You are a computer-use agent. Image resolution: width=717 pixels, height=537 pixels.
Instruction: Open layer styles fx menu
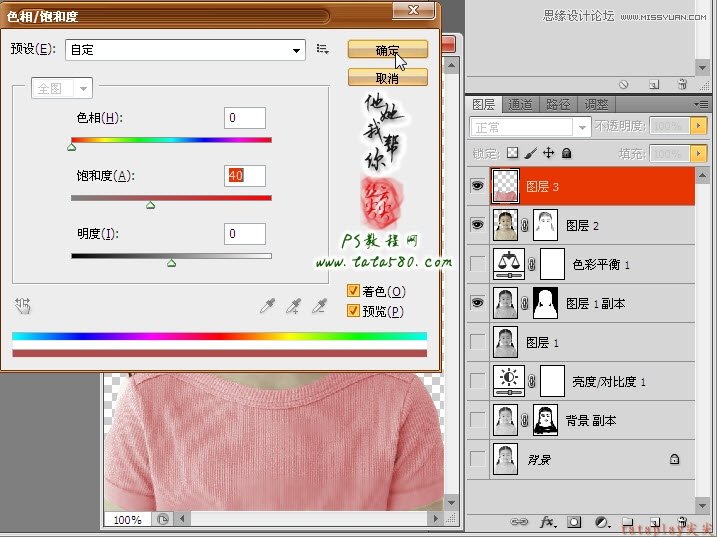(548, 522)
